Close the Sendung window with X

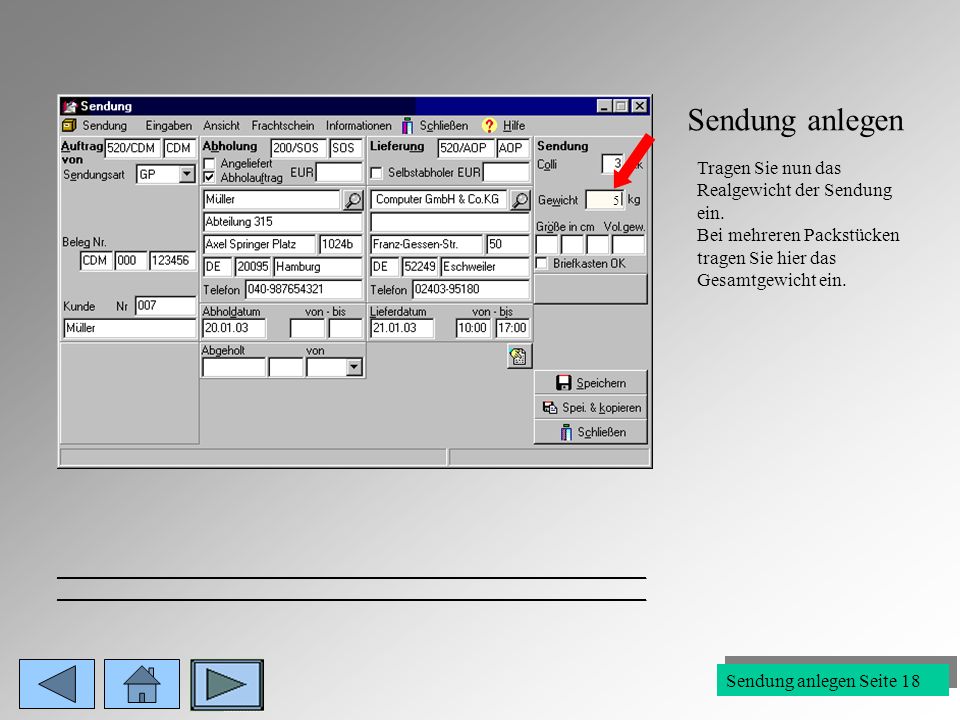[640, 107]
